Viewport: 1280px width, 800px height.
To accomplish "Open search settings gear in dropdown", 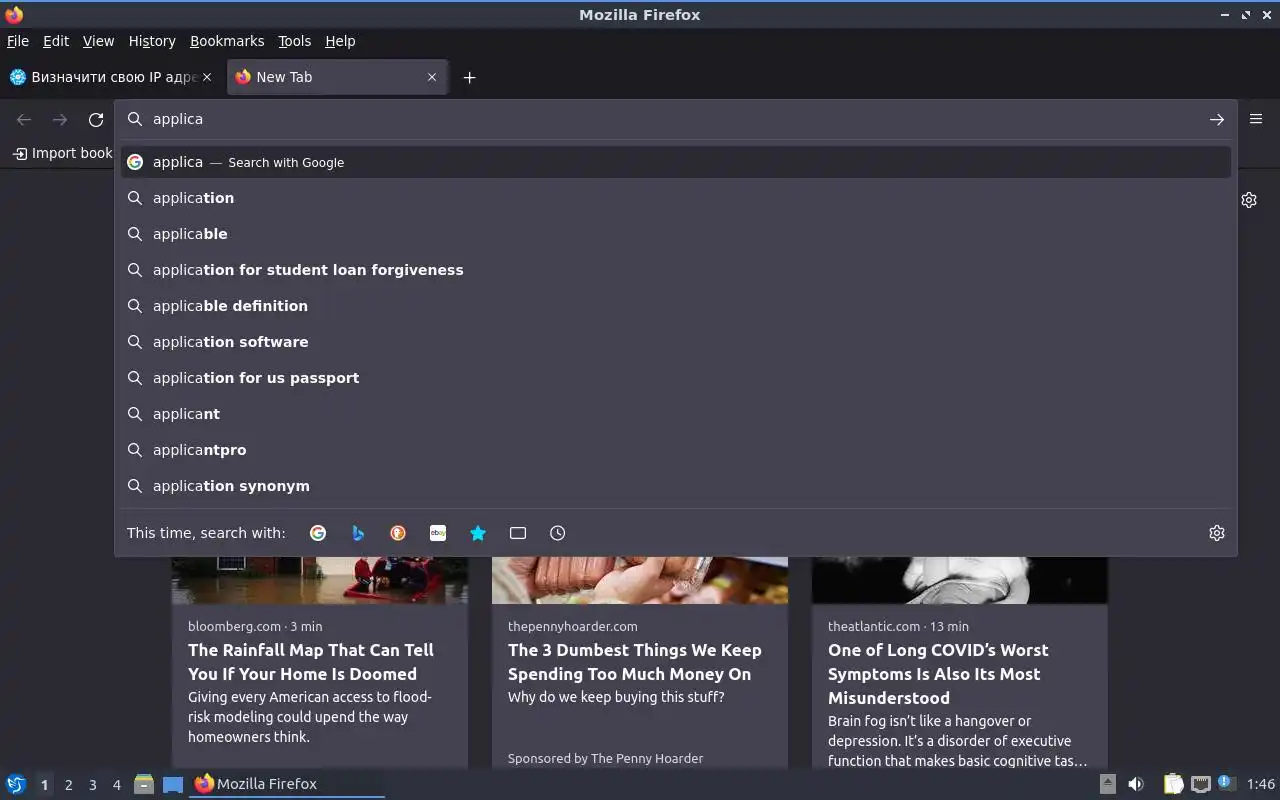I will [x=1217, y=533].
